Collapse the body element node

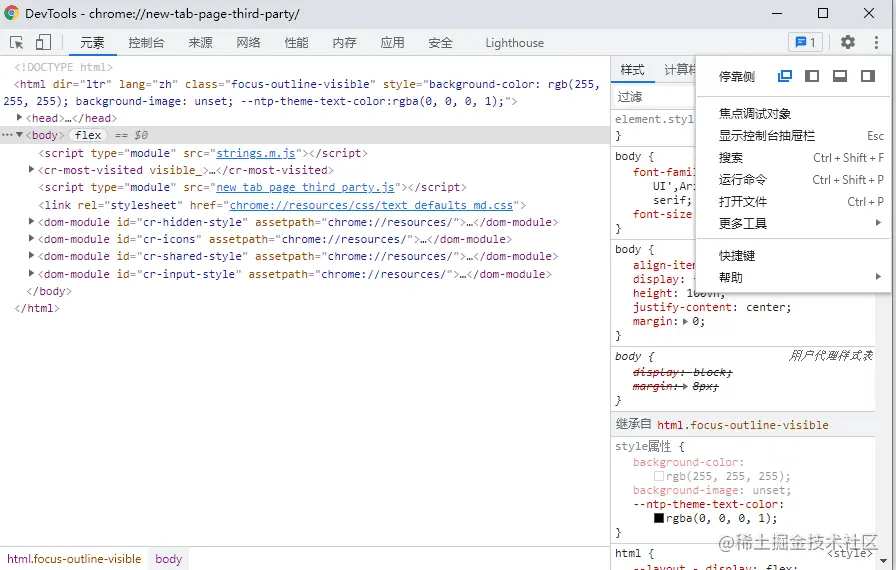tap(19, 135)
